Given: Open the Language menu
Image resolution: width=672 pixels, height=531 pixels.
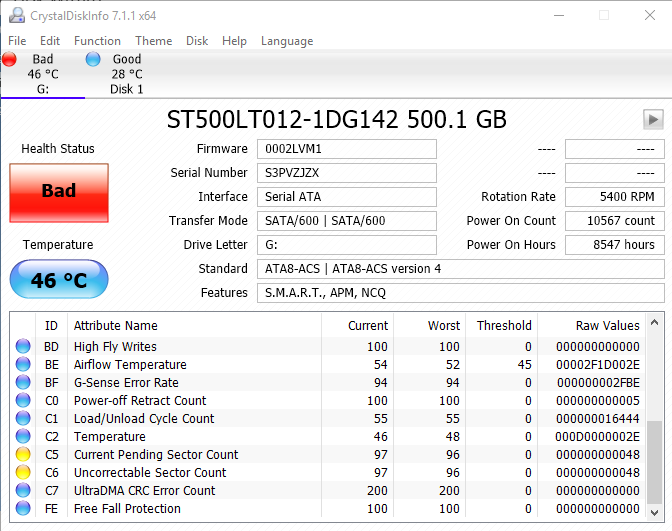Looking at the screenshot, I should (287, 41).
